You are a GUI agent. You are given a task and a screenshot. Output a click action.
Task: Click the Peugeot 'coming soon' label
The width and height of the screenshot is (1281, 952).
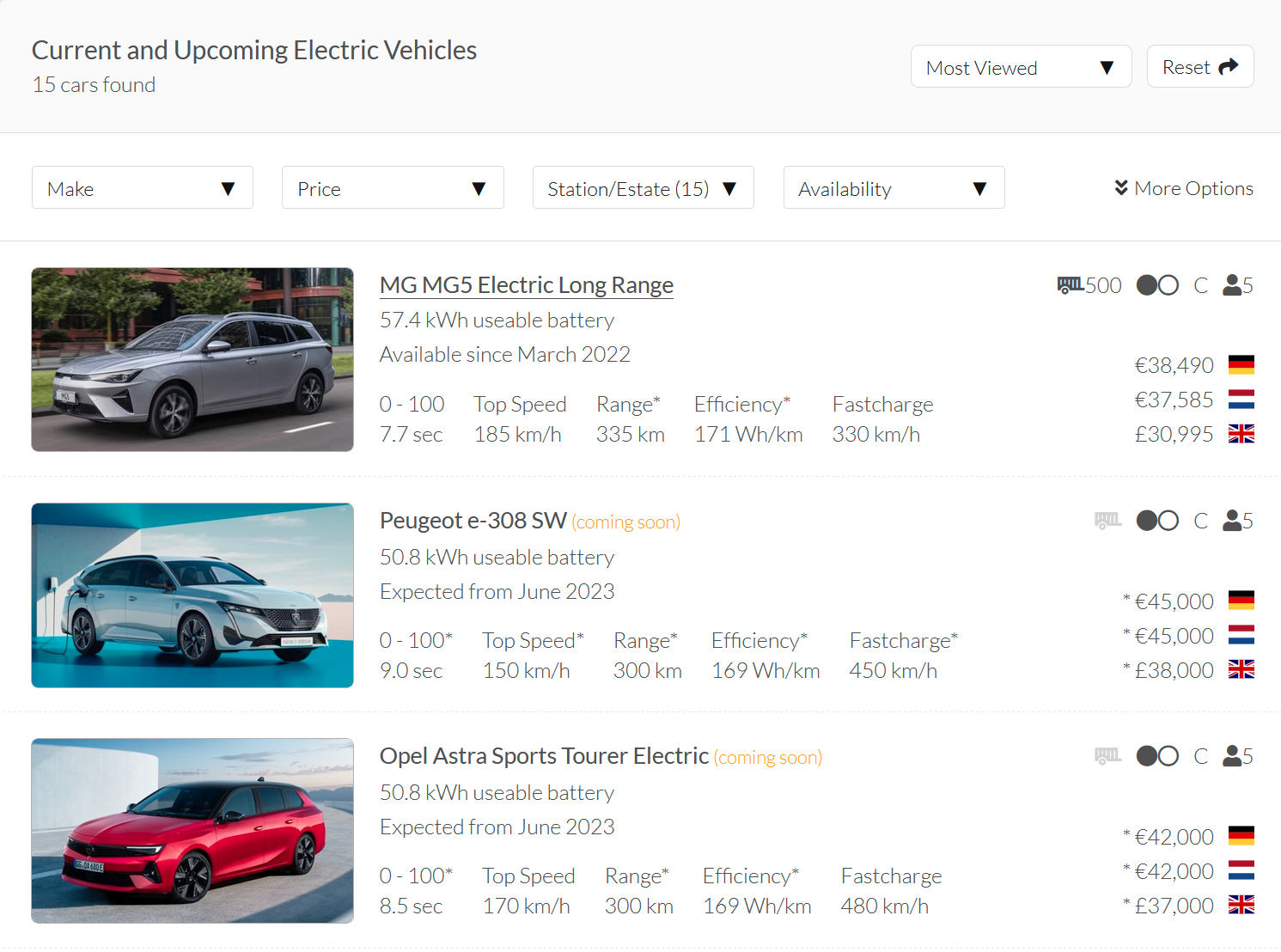(x=626, y=522)
